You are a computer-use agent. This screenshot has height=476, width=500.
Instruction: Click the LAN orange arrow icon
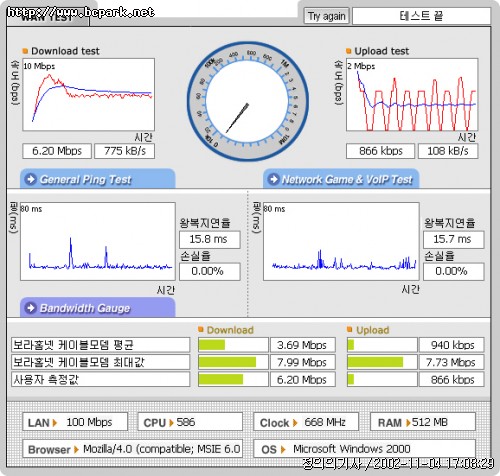[55, 423]
